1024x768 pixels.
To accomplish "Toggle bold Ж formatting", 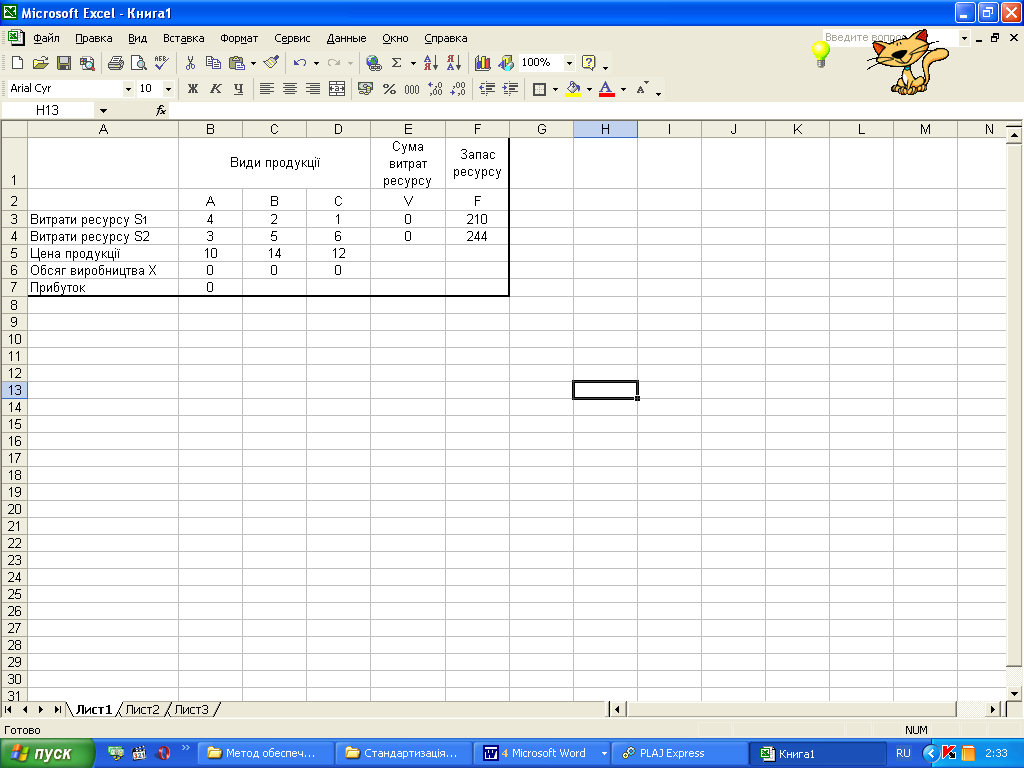I will tap(193, 89).
